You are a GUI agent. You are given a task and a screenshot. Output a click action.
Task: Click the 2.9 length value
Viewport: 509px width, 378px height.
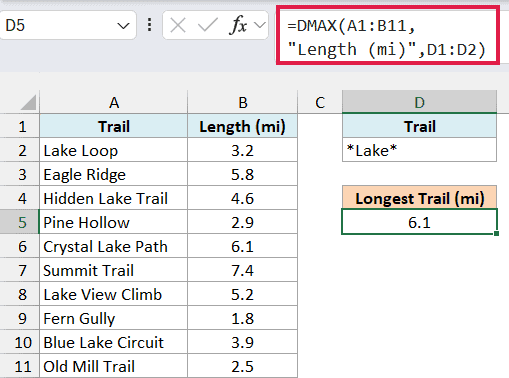click(x=243, y=222)
